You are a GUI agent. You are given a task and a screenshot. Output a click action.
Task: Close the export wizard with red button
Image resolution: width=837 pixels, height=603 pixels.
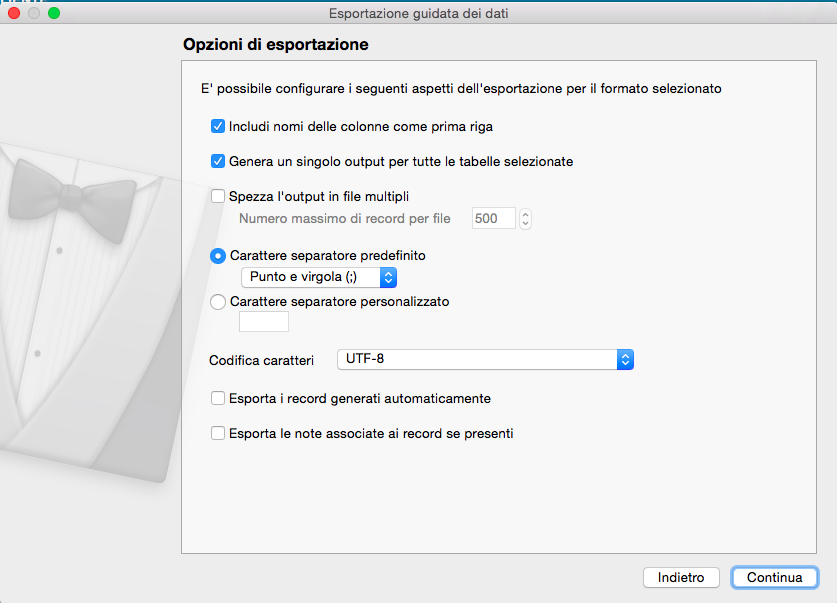[x=14, y=14]
